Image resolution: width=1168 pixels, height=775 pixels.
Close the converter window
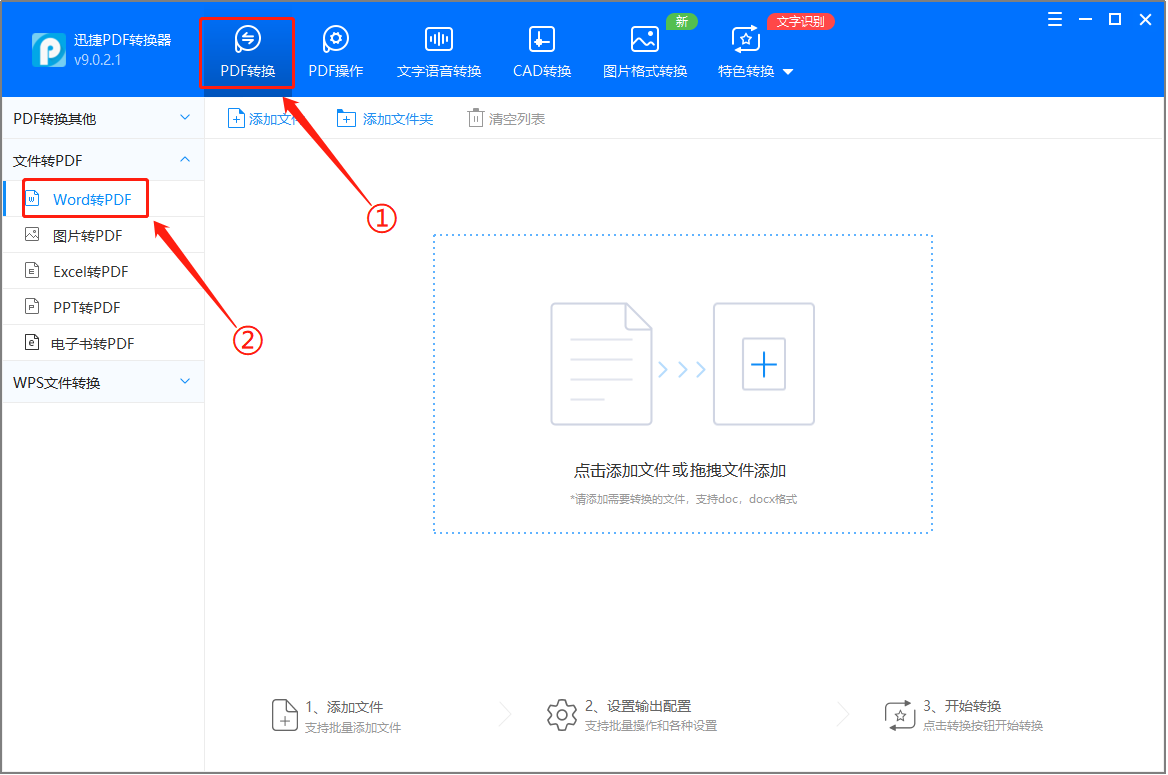pos(1146,19)
